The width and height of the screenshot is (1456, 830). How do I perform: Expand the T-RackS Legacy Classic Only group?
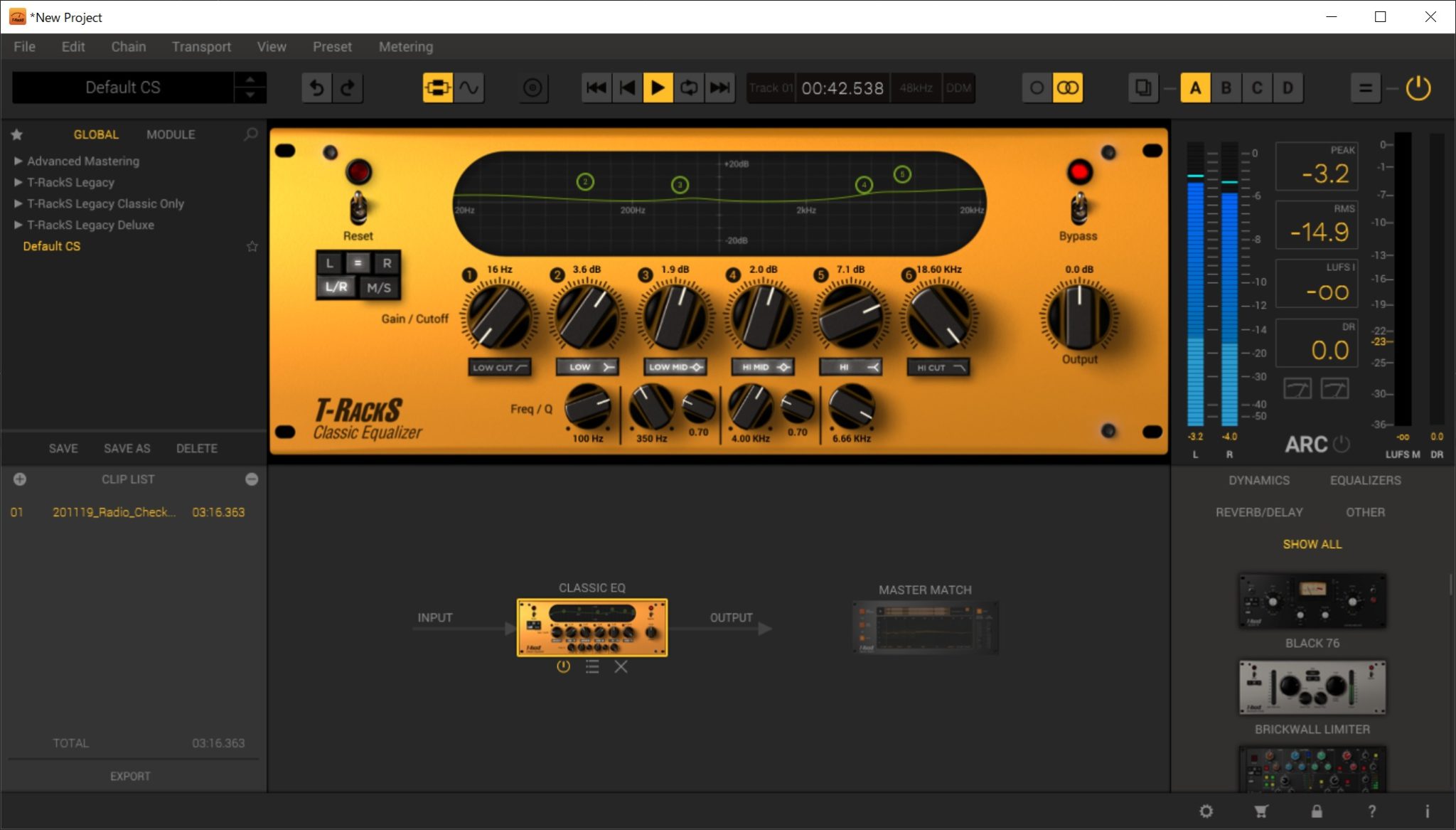point(17,203)
